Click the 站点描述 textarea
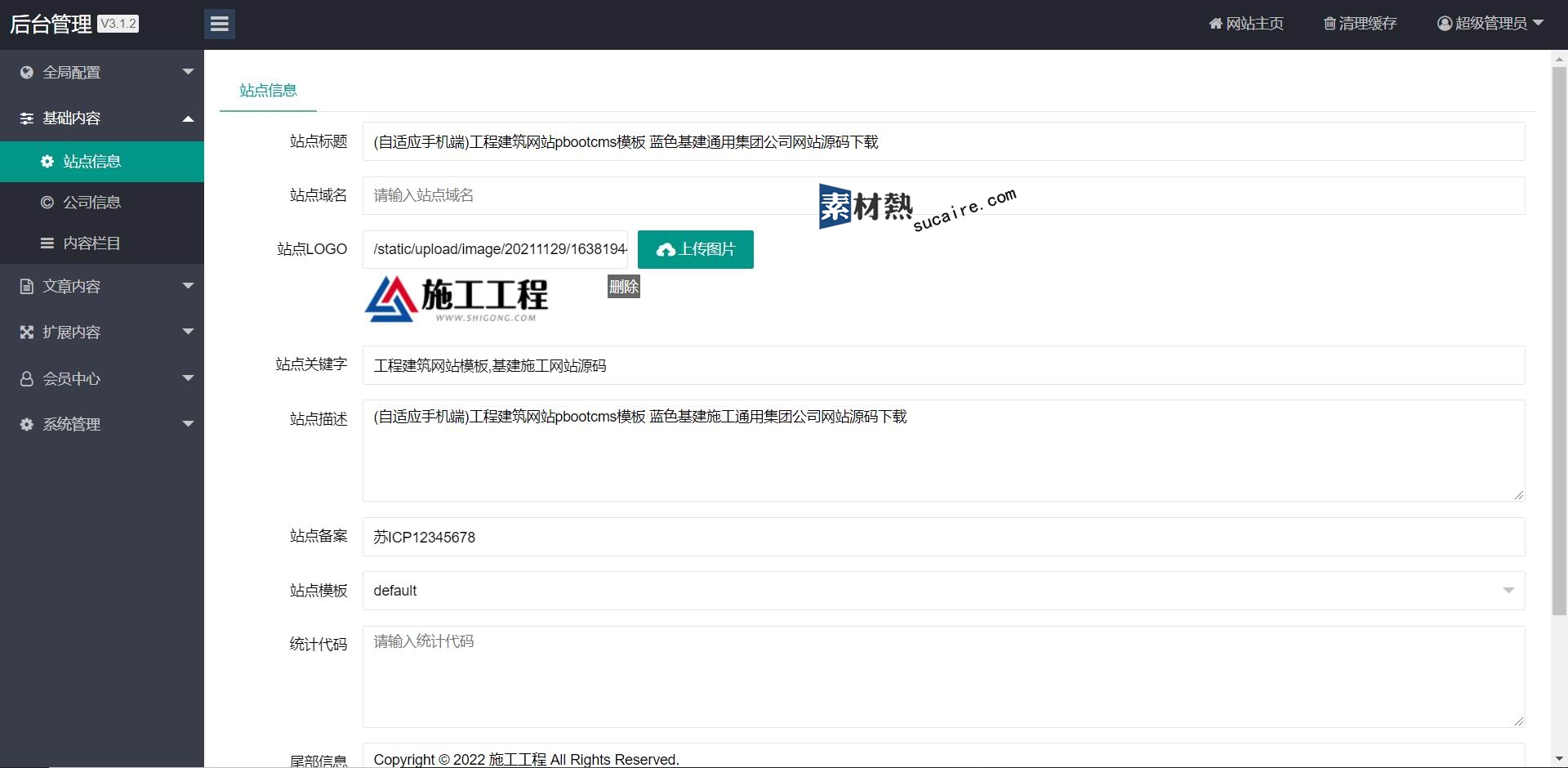Screen dimensions: 1568x768 pyautogui.click(x=943, y=450)
